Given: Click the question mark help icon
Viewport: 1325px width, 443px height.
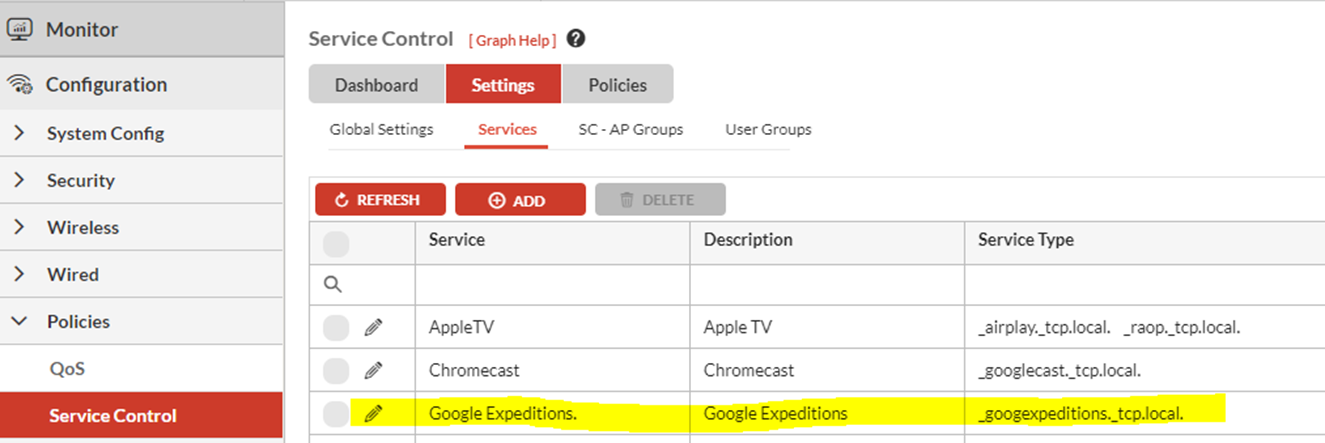Looking at the screenshot, I should point(575,39).
